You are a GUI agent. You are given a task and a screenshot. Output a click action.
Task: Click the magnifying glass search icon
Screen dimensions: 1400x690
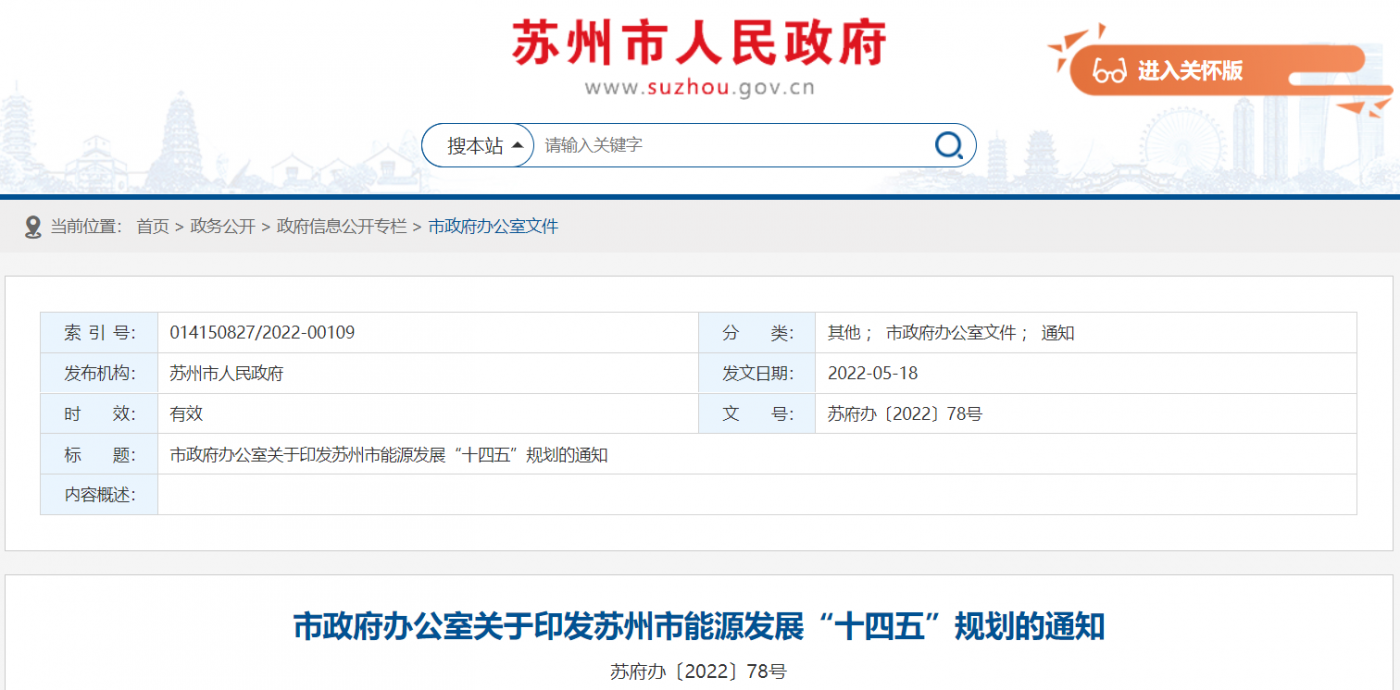pyautogui.click(x=946, y=144)
